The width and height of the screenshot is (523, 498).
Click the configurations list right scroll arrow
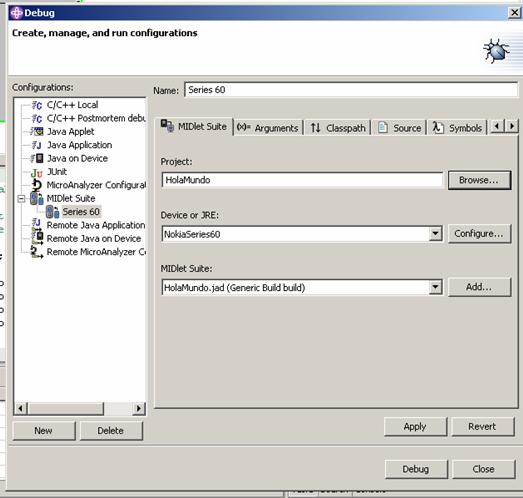(138, 408)
